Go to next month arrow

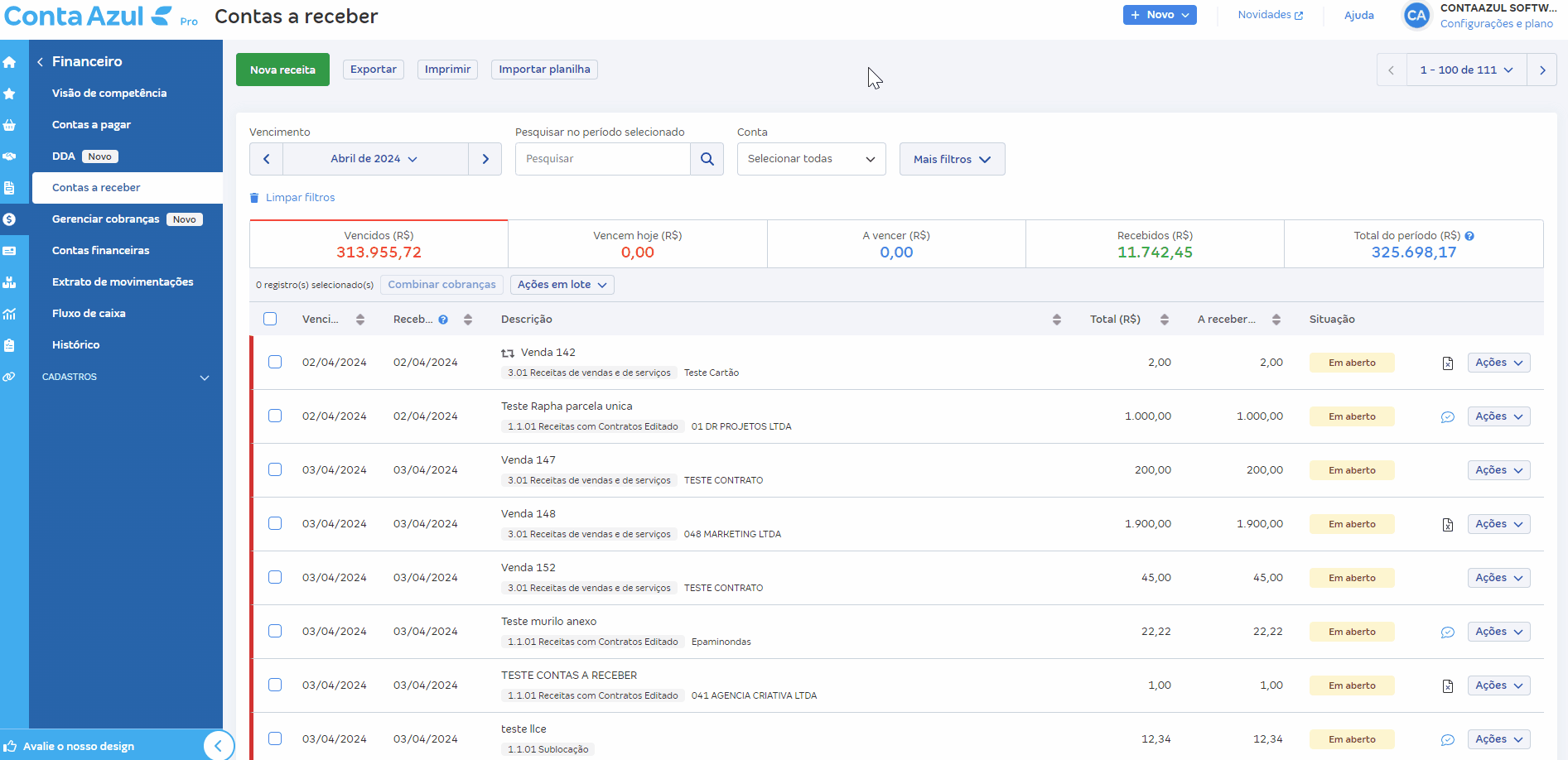click(485, 159)
